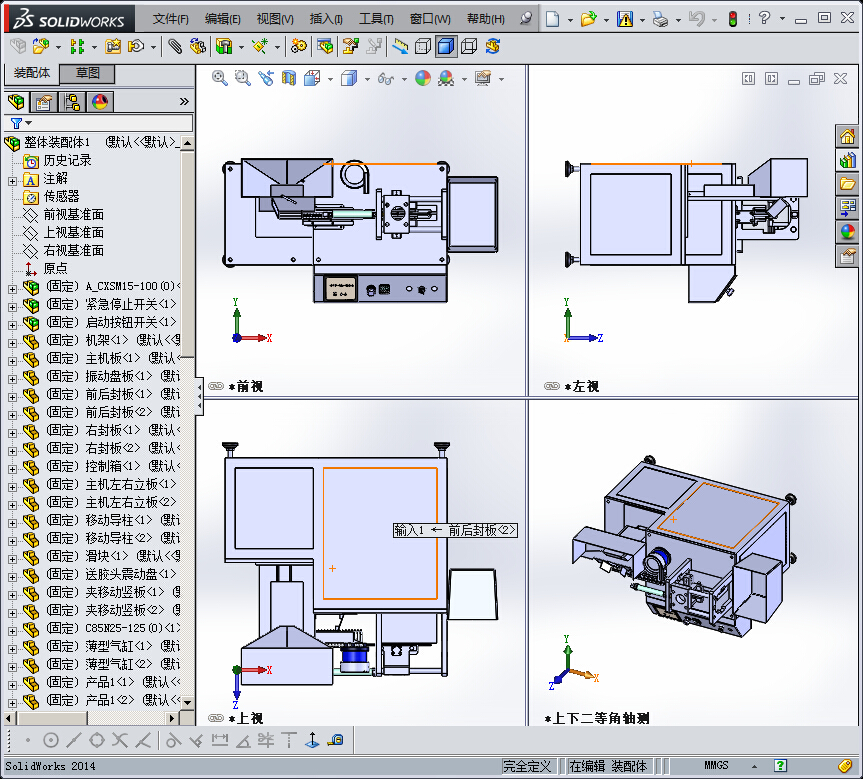This screenshot has width=863, height=779.
Task: Switch to the 草图 tab
Action: [x=88, y=73]
